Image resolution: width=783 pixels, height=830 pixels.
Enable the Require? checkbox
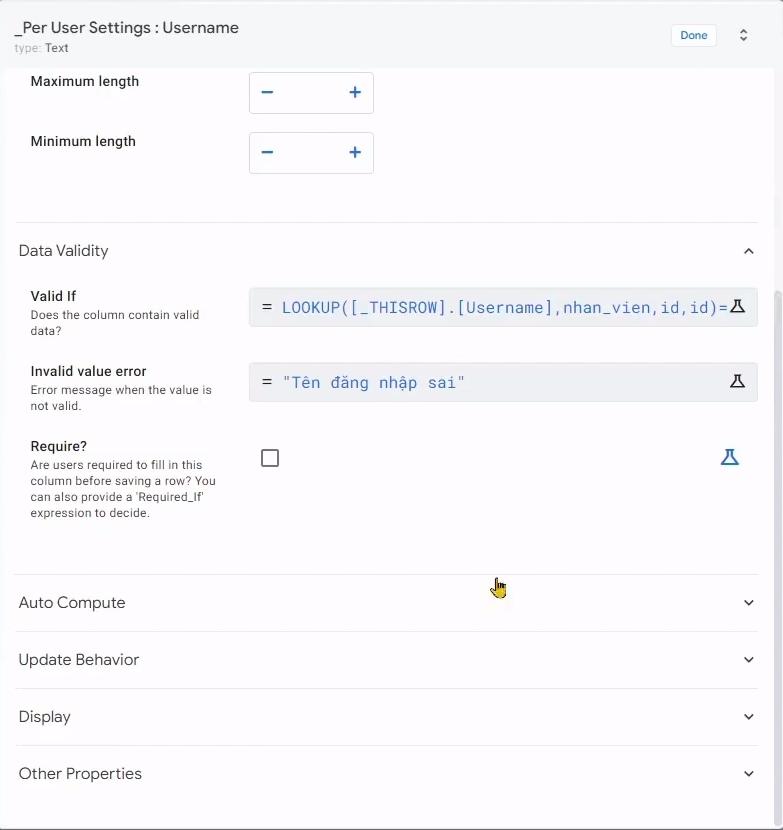click(270, 457)
